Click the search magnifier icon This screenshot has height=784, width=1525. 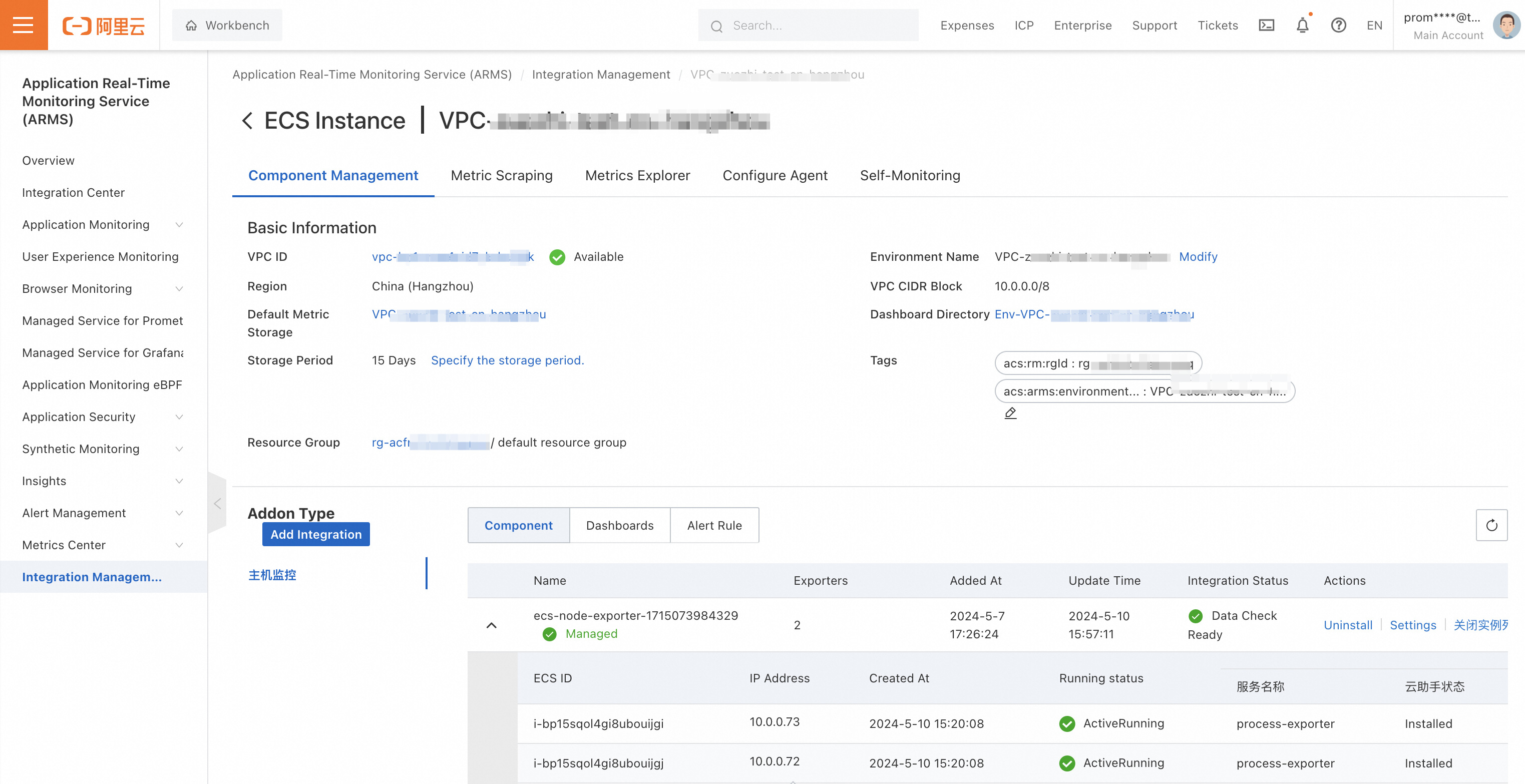tap(716, 26)
